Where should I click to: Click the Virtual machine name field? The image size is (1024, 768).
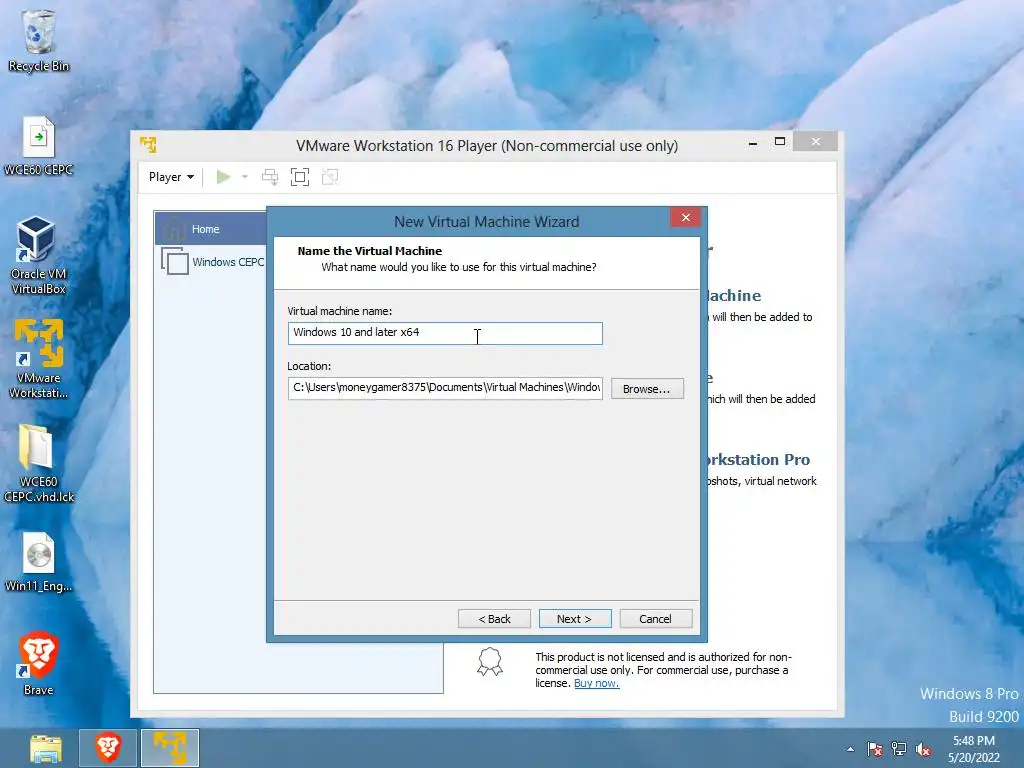tap(445, 333)
